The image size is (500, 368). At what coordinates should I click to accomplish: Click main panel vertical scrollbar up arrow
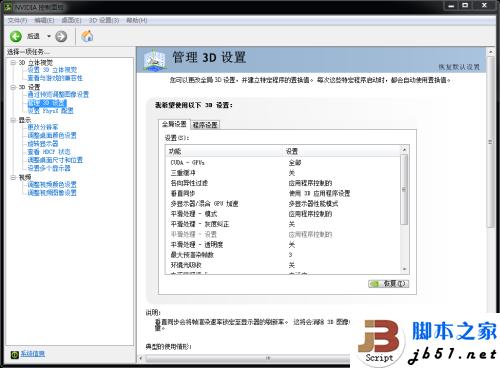(x=490, y=52)
